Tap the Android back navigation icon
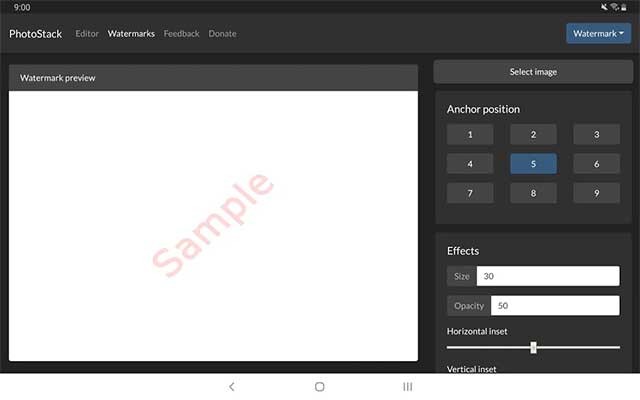640x400 pixels. coord(232,386)
